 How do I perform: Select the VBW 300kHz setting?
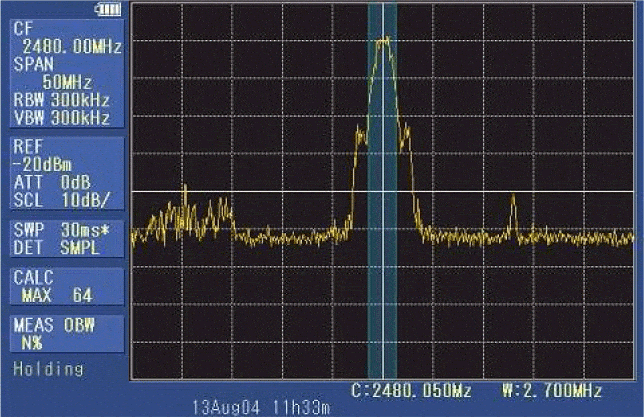[x=62, y=118]
